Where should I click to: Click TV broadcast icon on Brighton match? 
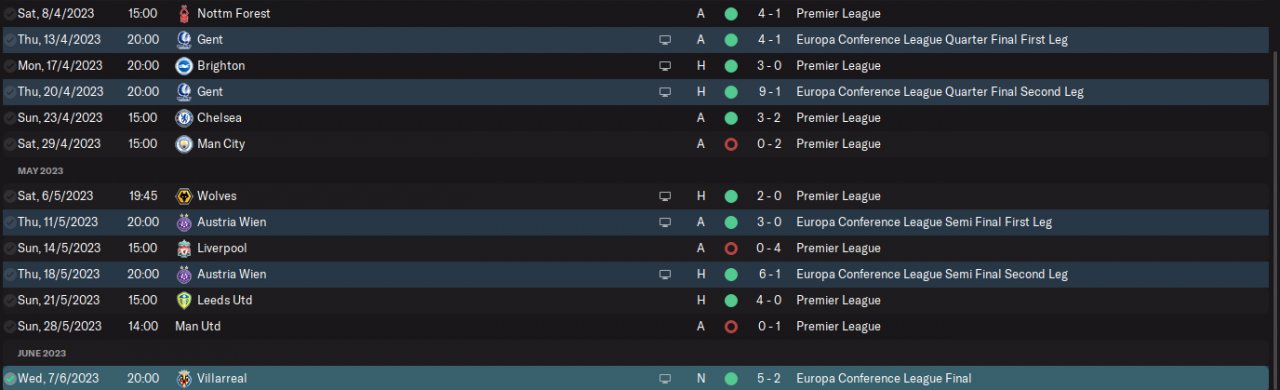pos(665,66)
